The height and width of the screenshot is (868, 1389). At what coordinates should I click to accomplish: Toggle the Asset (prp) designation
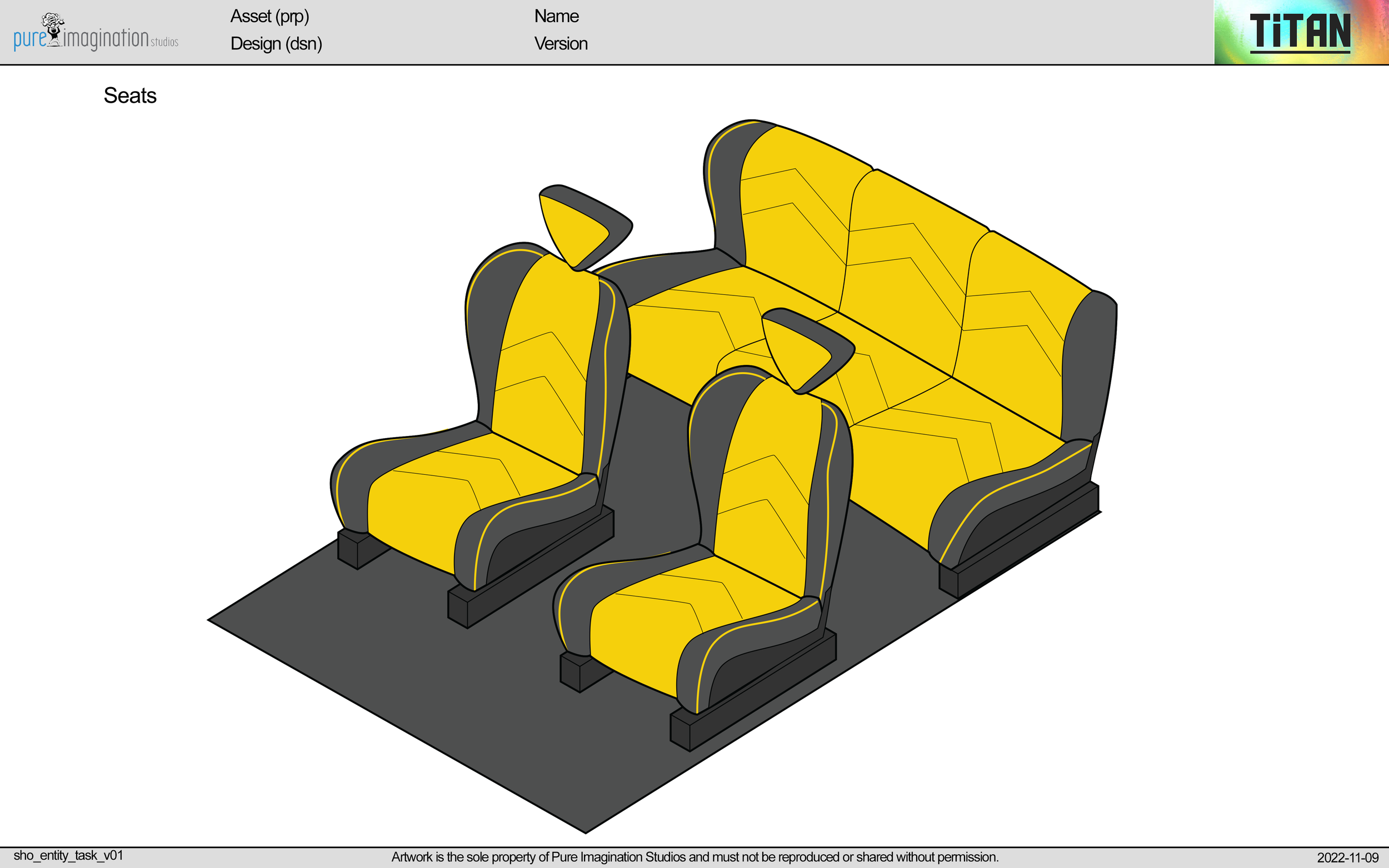(x=270, y=17)
